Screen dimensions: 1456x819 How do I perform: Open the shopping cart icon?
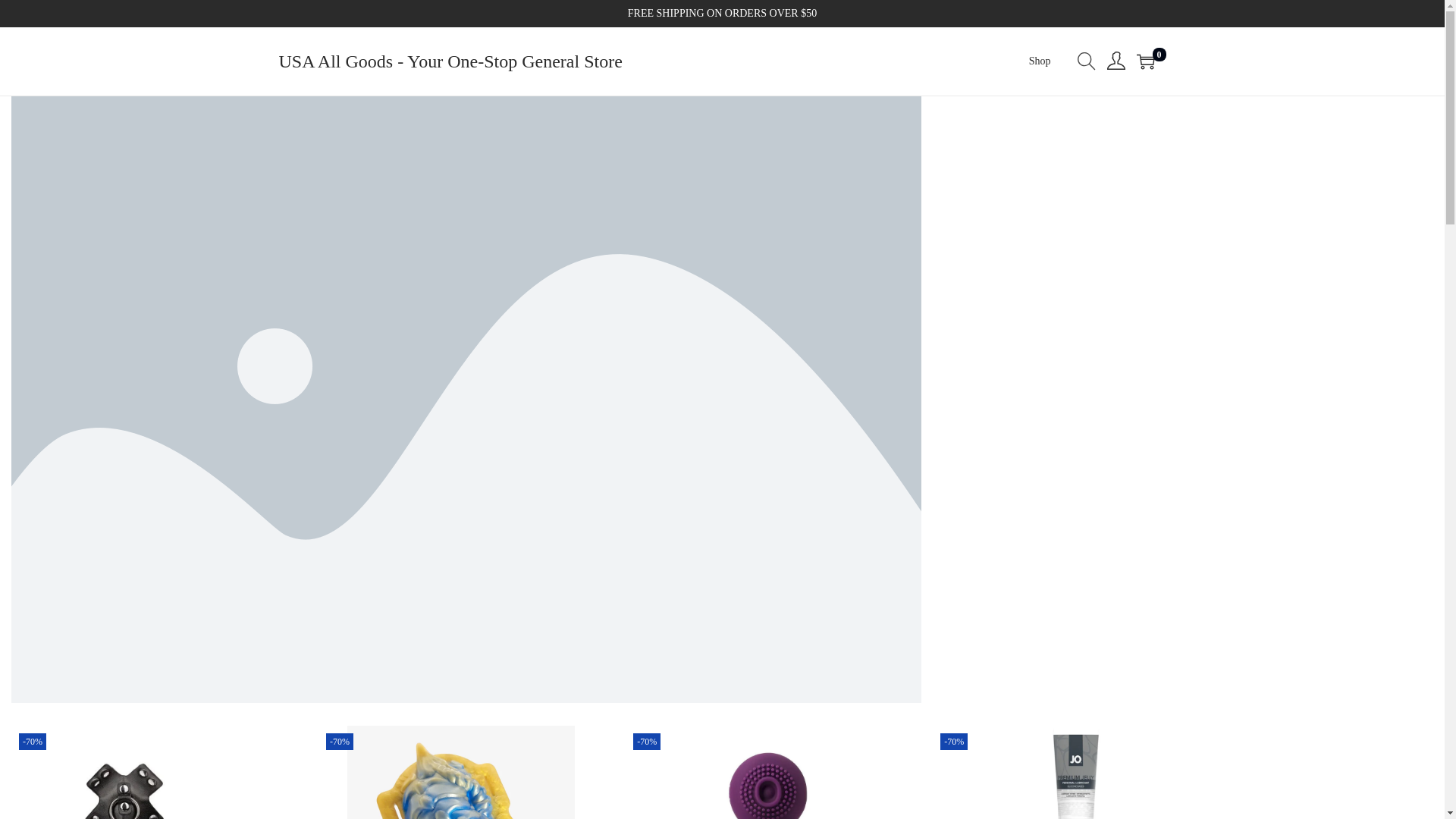[1145, 62]
